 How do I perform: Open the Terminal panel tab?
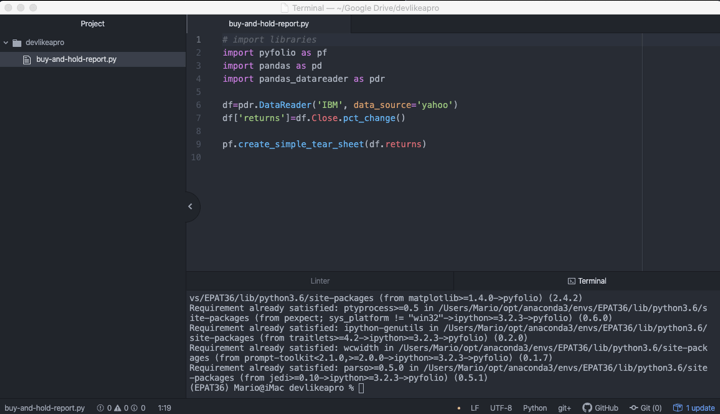pos(587,281)
